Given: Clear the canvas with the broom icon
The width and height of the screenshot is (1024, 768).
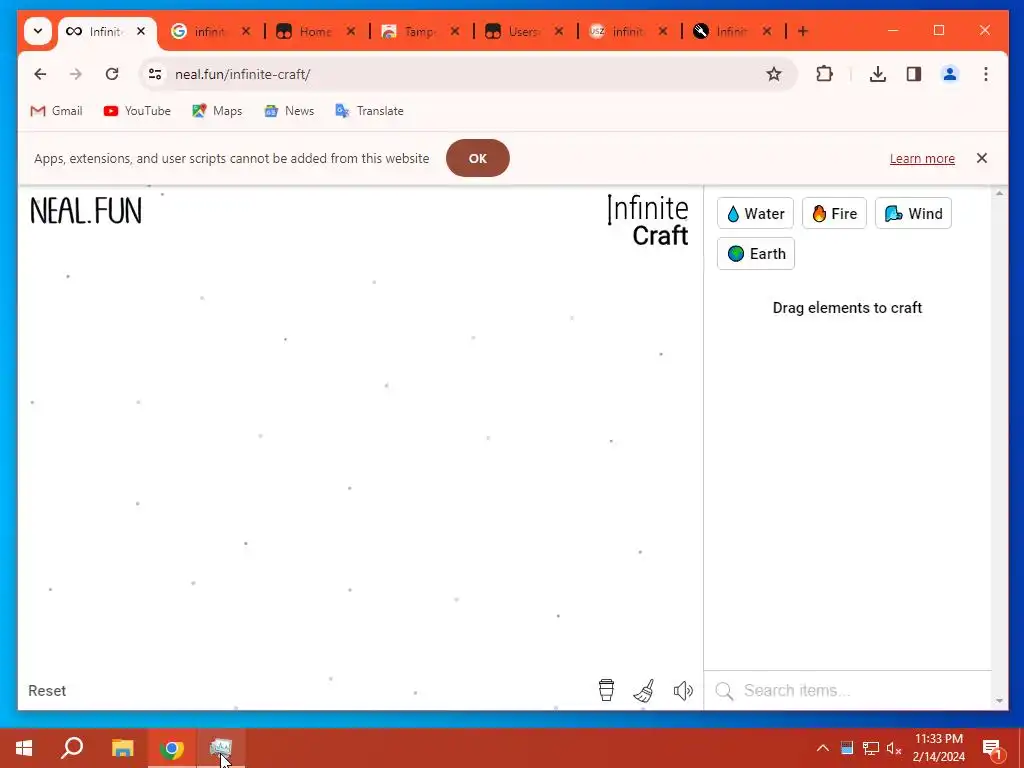Looking at the screenshot, I should point(645,690).
